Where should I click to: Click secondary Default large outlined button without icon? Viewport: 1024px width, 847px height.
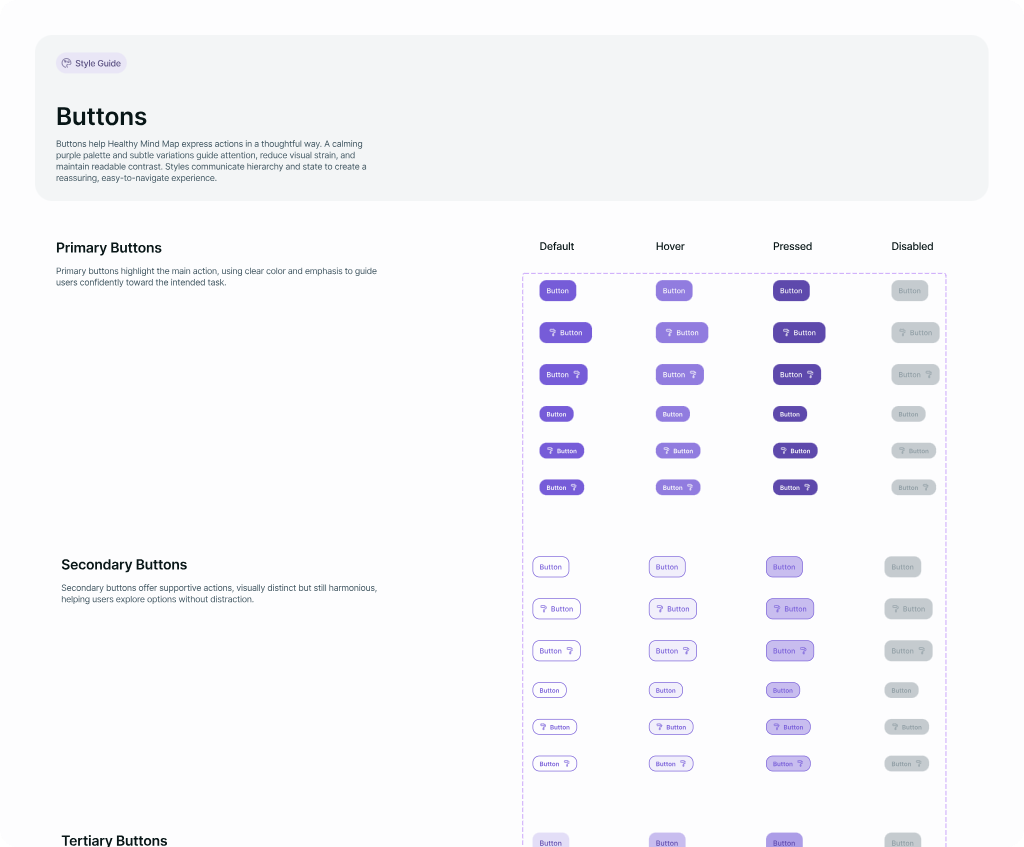click(x=551, y=567)
